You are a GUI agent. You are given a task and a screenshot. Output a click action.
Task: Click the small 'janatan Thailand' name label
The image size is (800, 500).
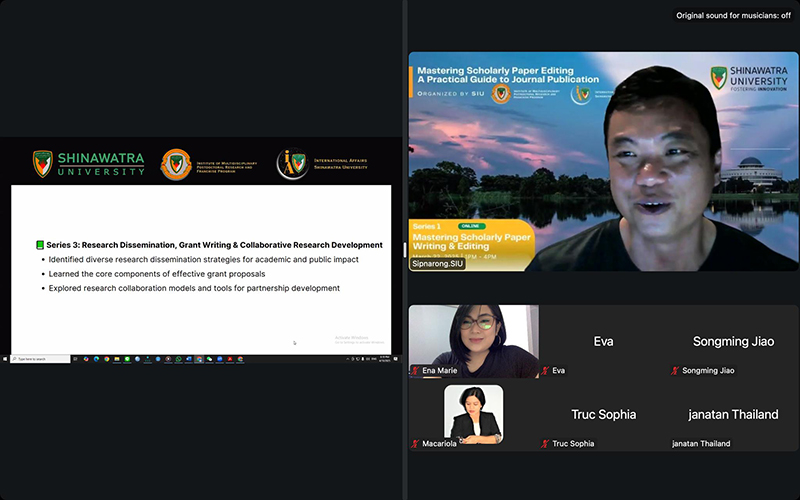click(701, 443)
